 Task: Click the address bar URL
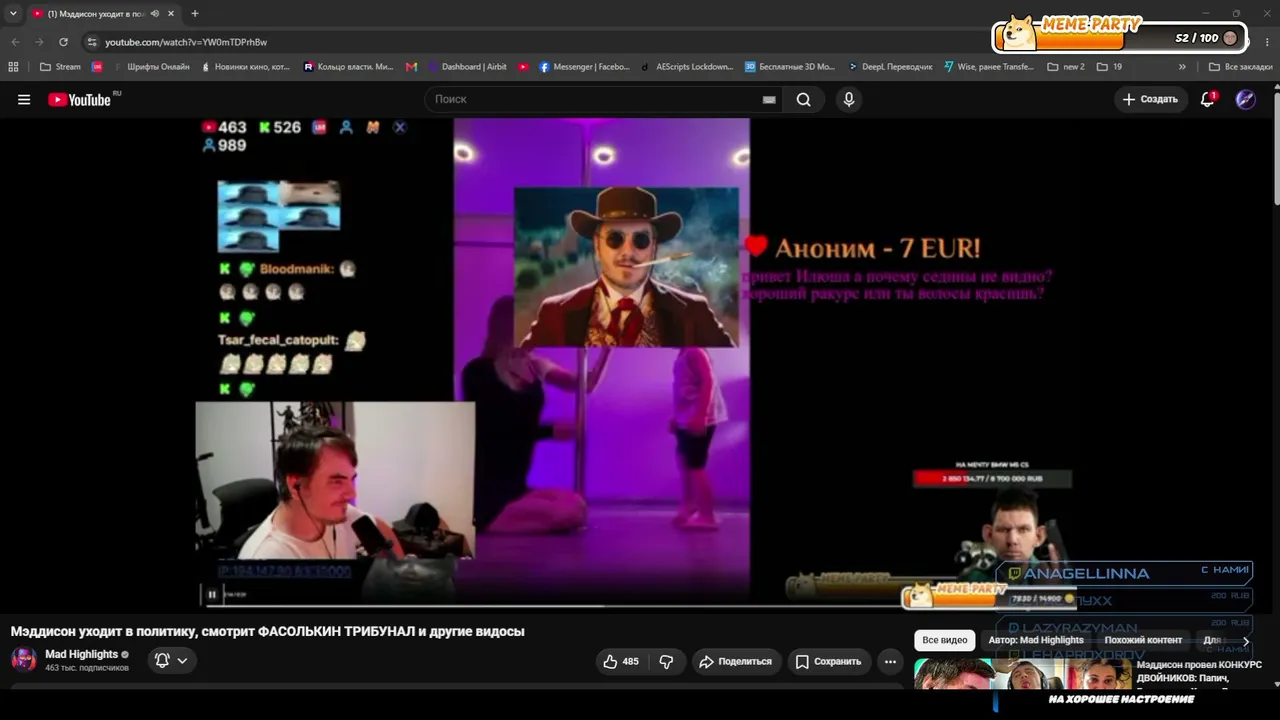pos(186,42)
